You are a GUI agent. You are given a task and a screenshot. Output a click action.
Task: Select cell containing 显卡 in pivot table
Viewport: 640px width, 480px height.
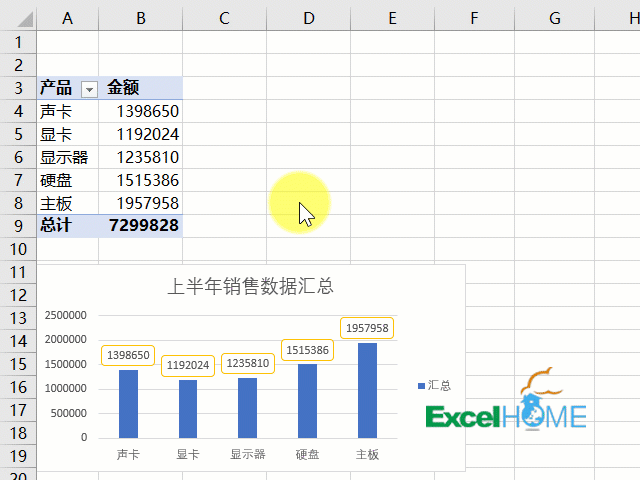pyautogui.click(x=67, y=134)
